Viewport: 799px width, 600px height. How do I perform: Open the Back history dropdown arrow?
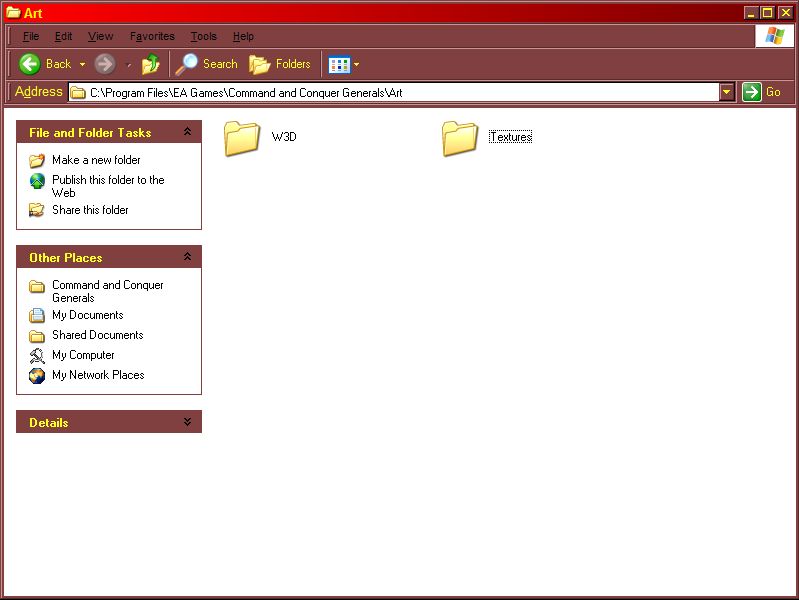tap(82, 65)
